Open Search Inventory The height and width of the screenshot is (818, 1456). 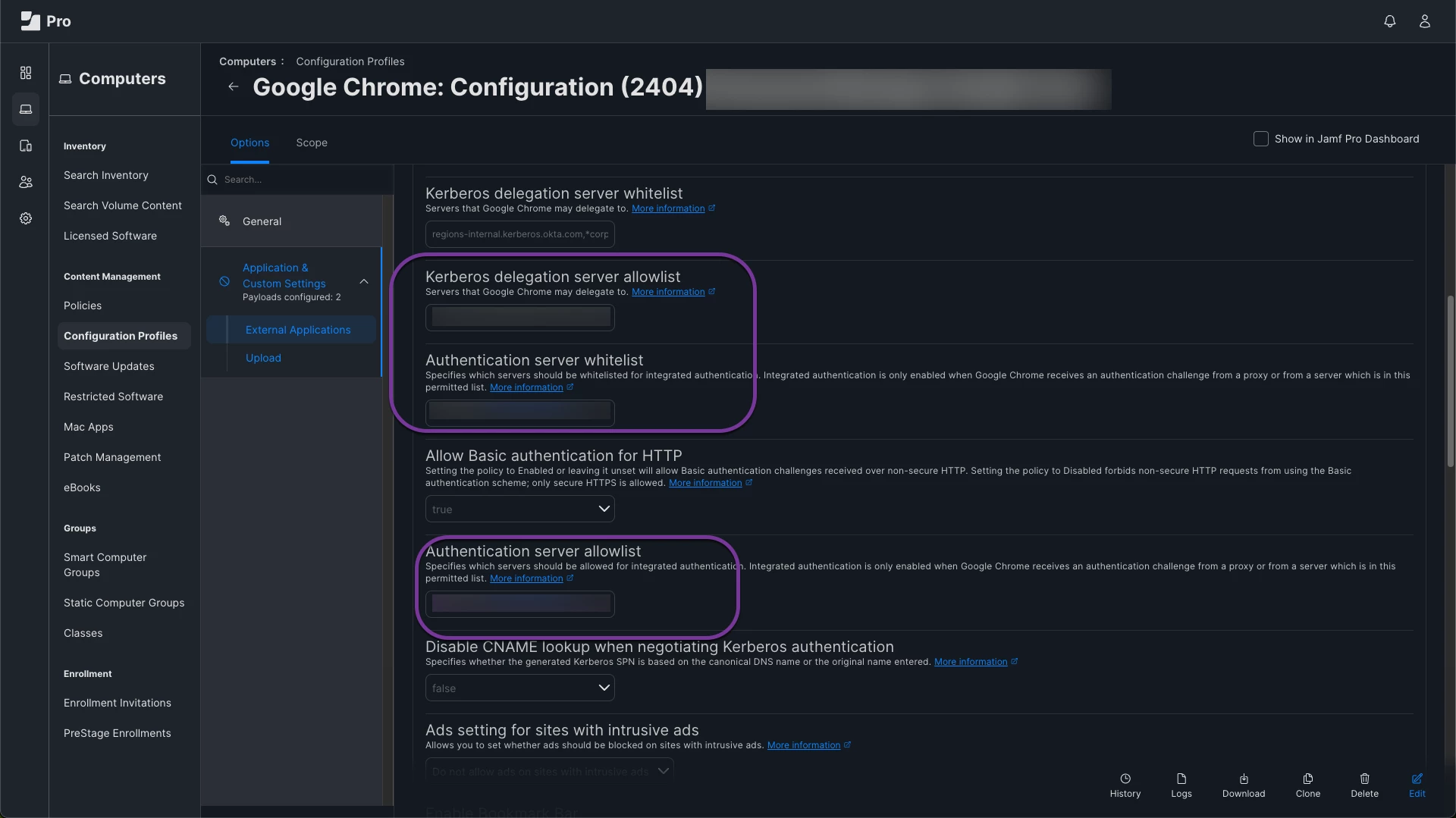(106, 175)
